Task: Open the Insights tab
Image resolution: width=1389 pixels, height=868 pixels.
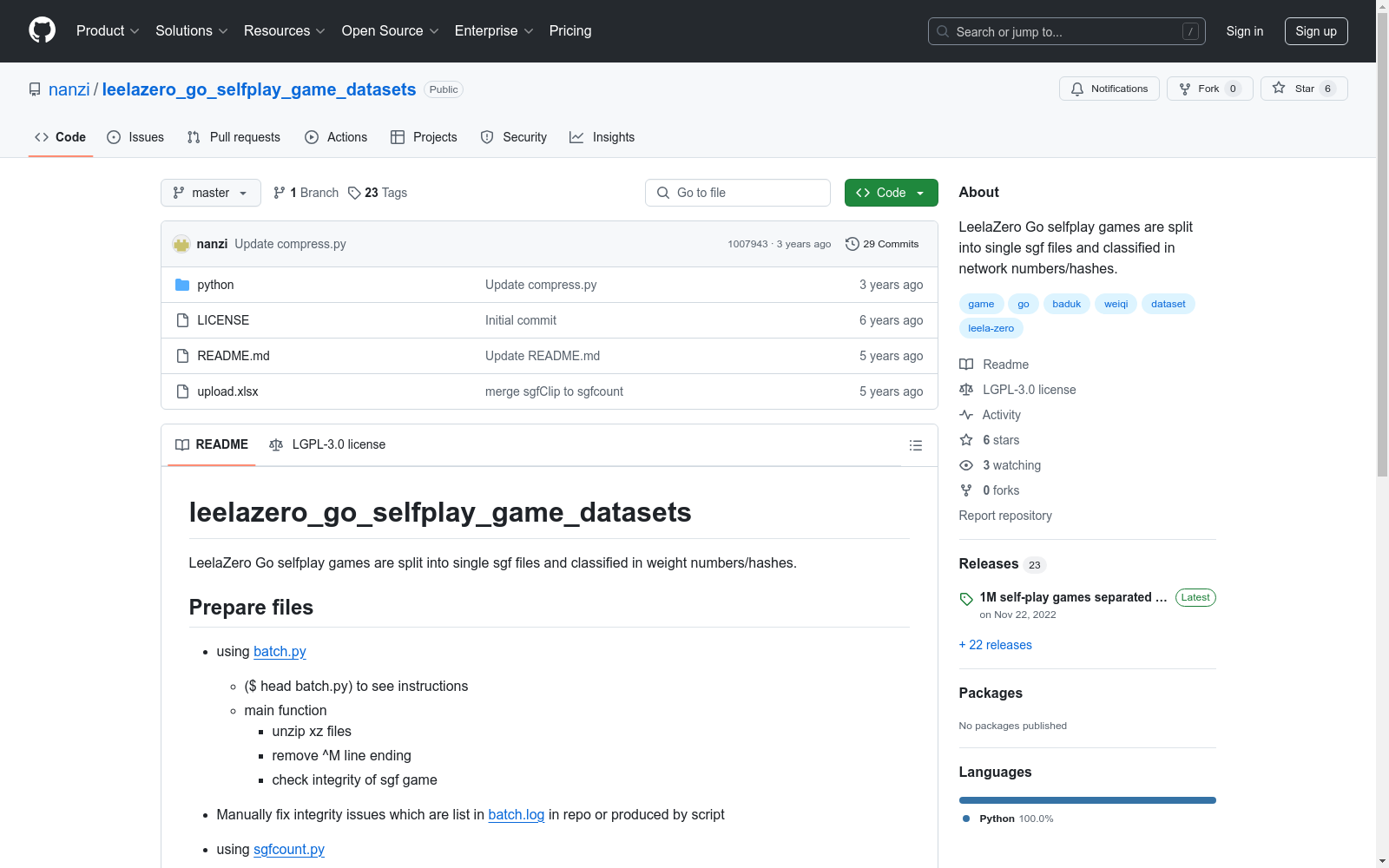Action: point(602,137)
